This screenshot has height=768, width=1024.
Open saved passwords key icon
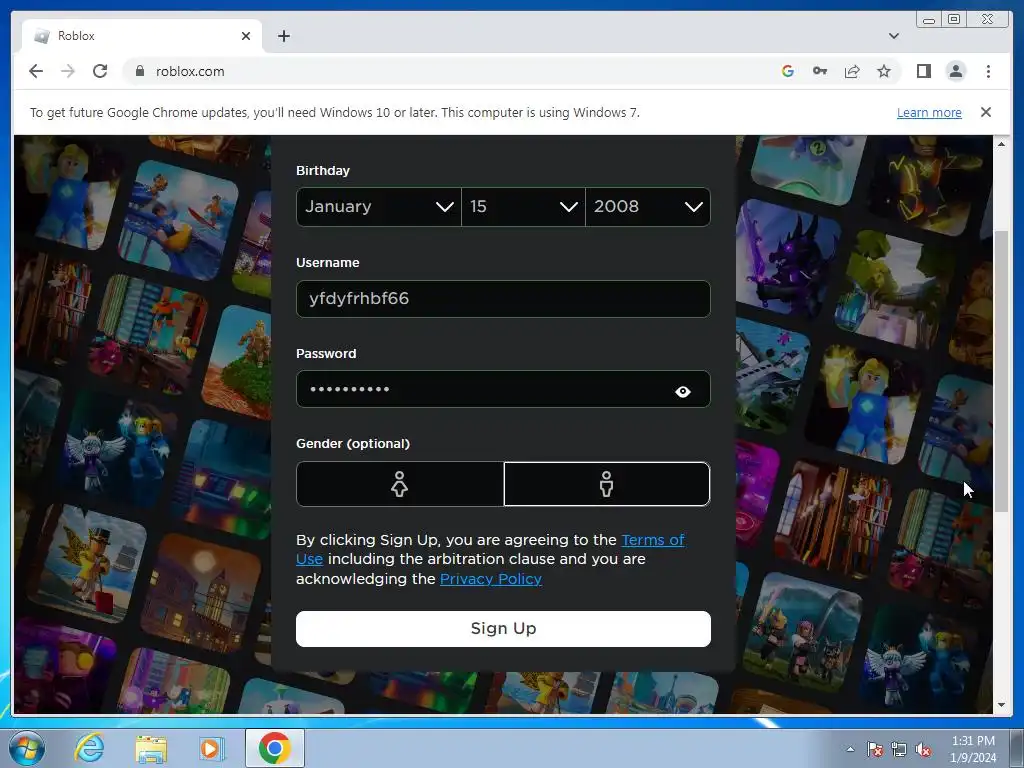820,71
